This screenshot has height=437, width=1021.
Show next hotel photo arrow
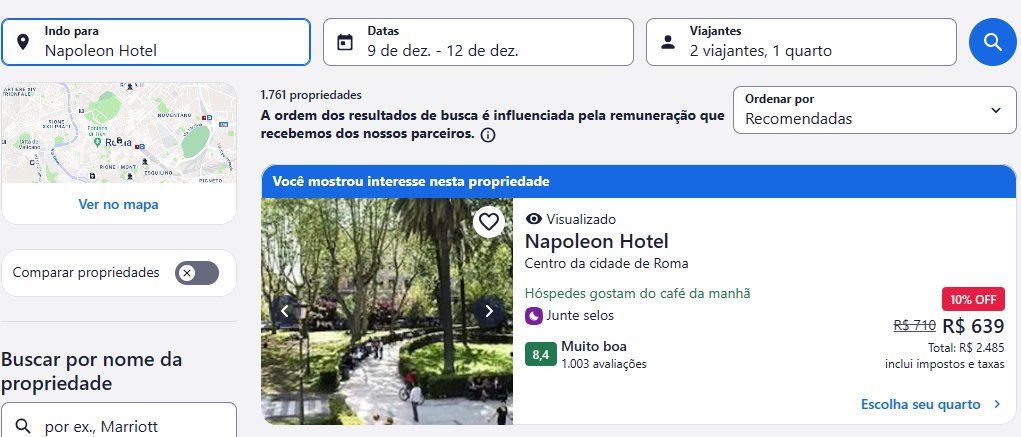[489, 311]
